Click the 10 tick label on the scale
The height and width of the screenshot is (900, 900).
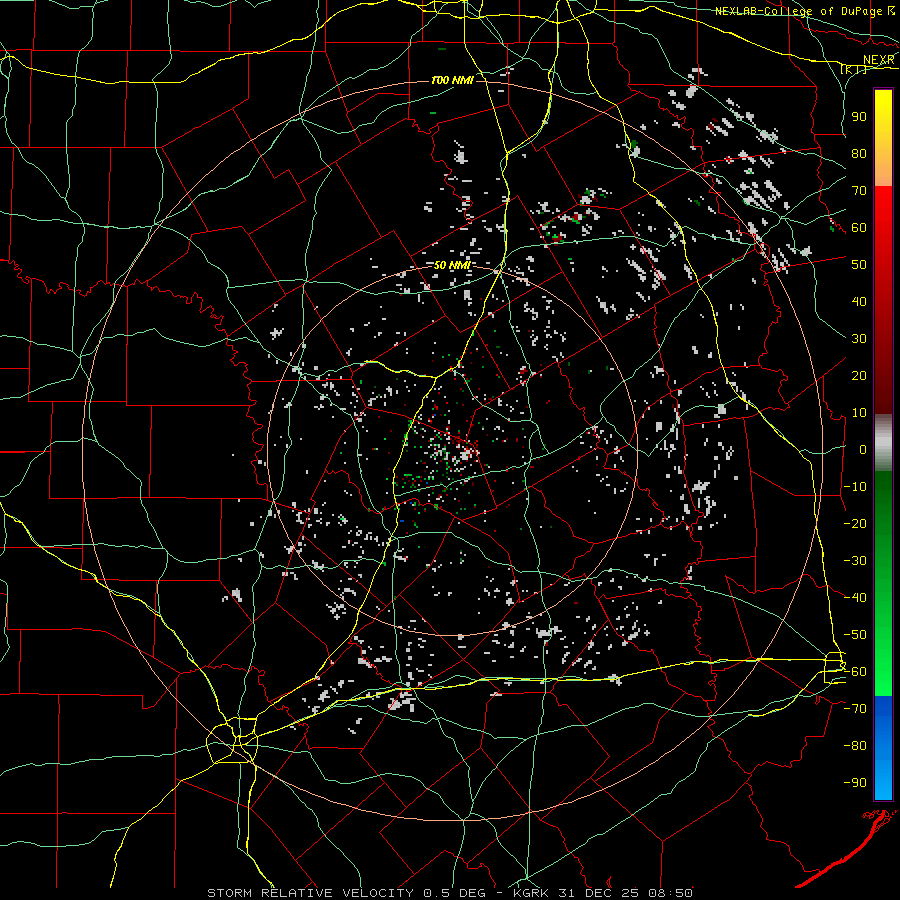pyautogui.click(x=859, y=413)
